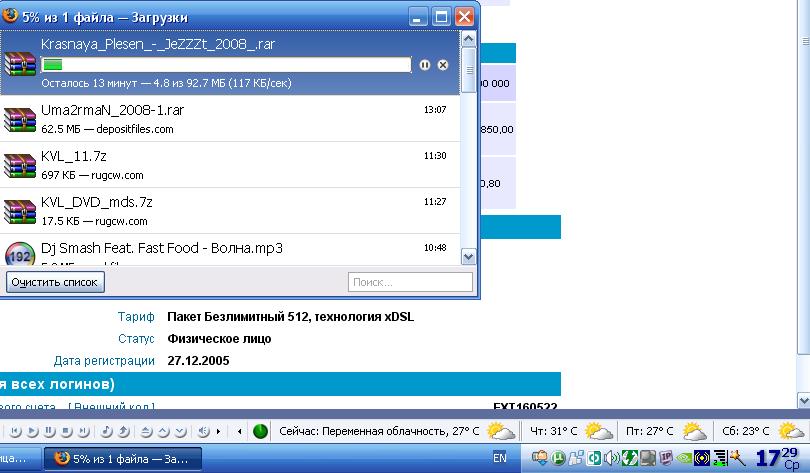Select the Dj Smash mp3 file icon

(x=20, y=254)
